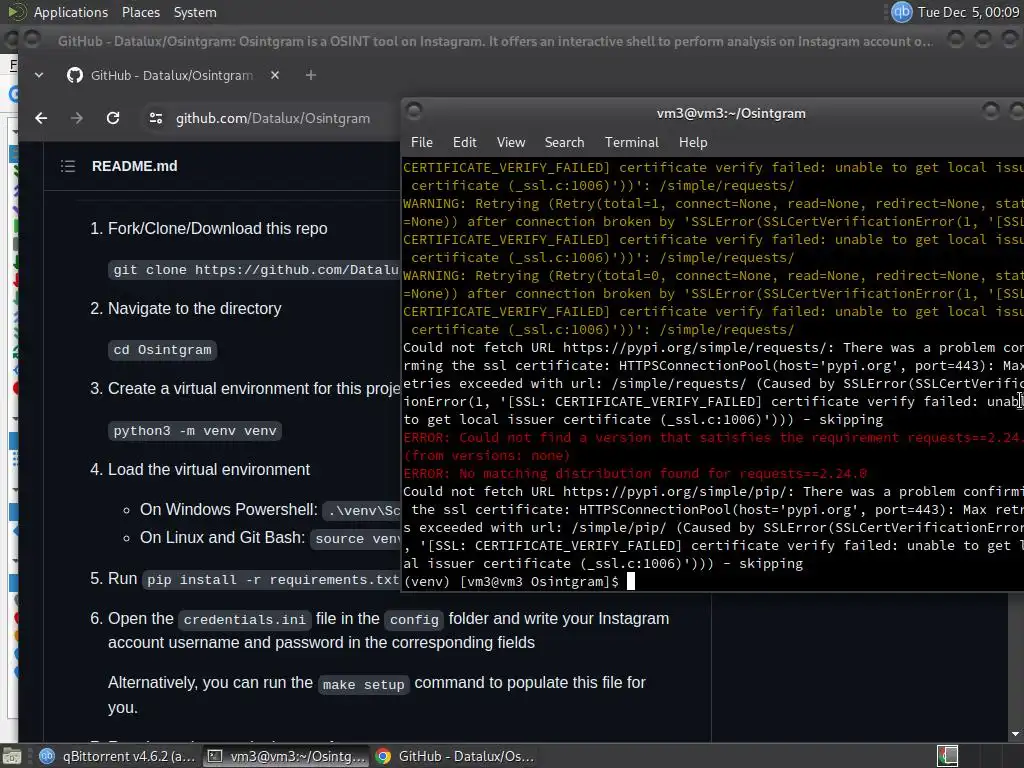Click the credentials.ini inline code
This screenshot has height=768, width=1024.
(x=244, y=619)
